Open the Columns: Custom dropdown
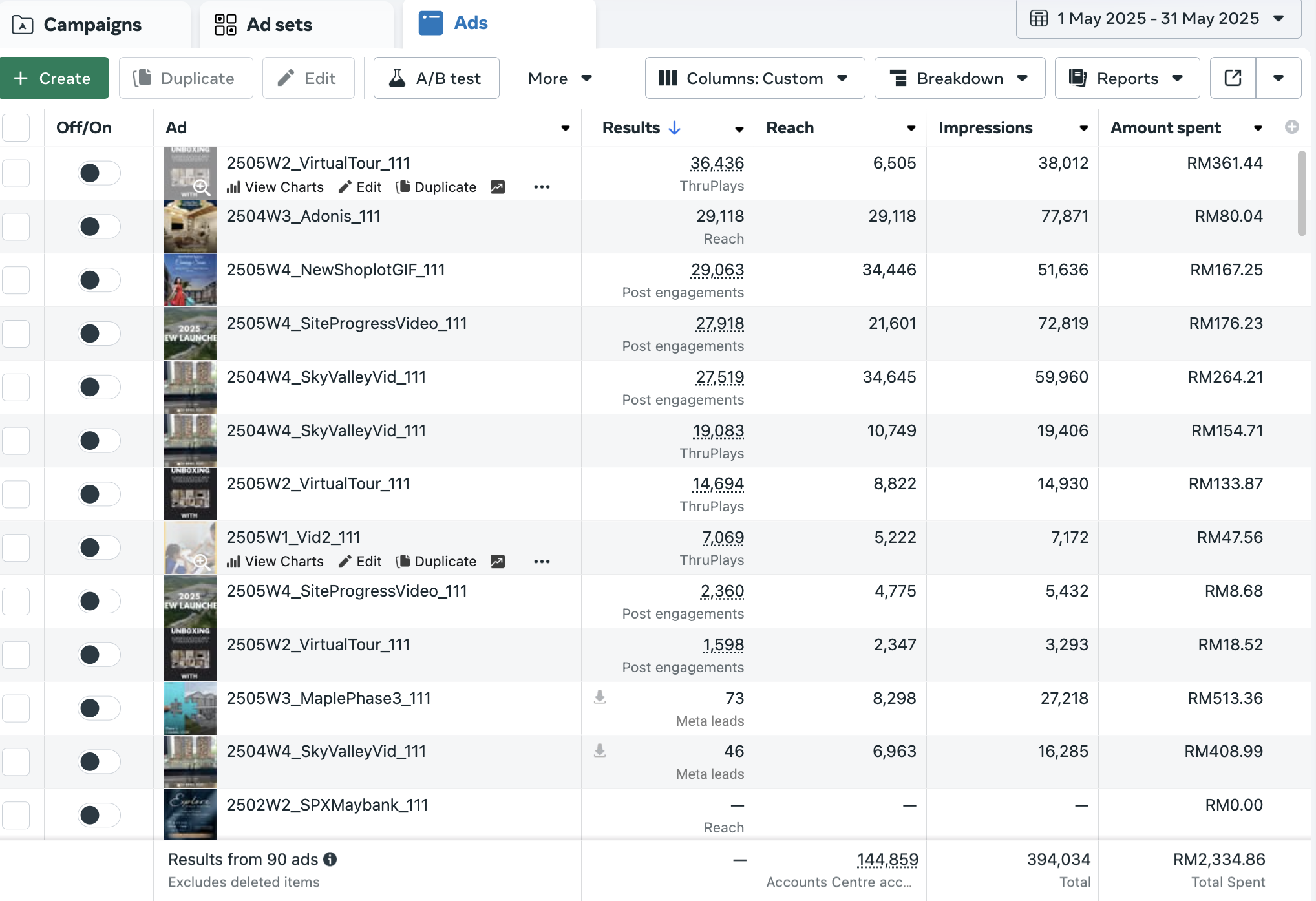This screenshot has width=1316, height=901. tap(754, 78)
